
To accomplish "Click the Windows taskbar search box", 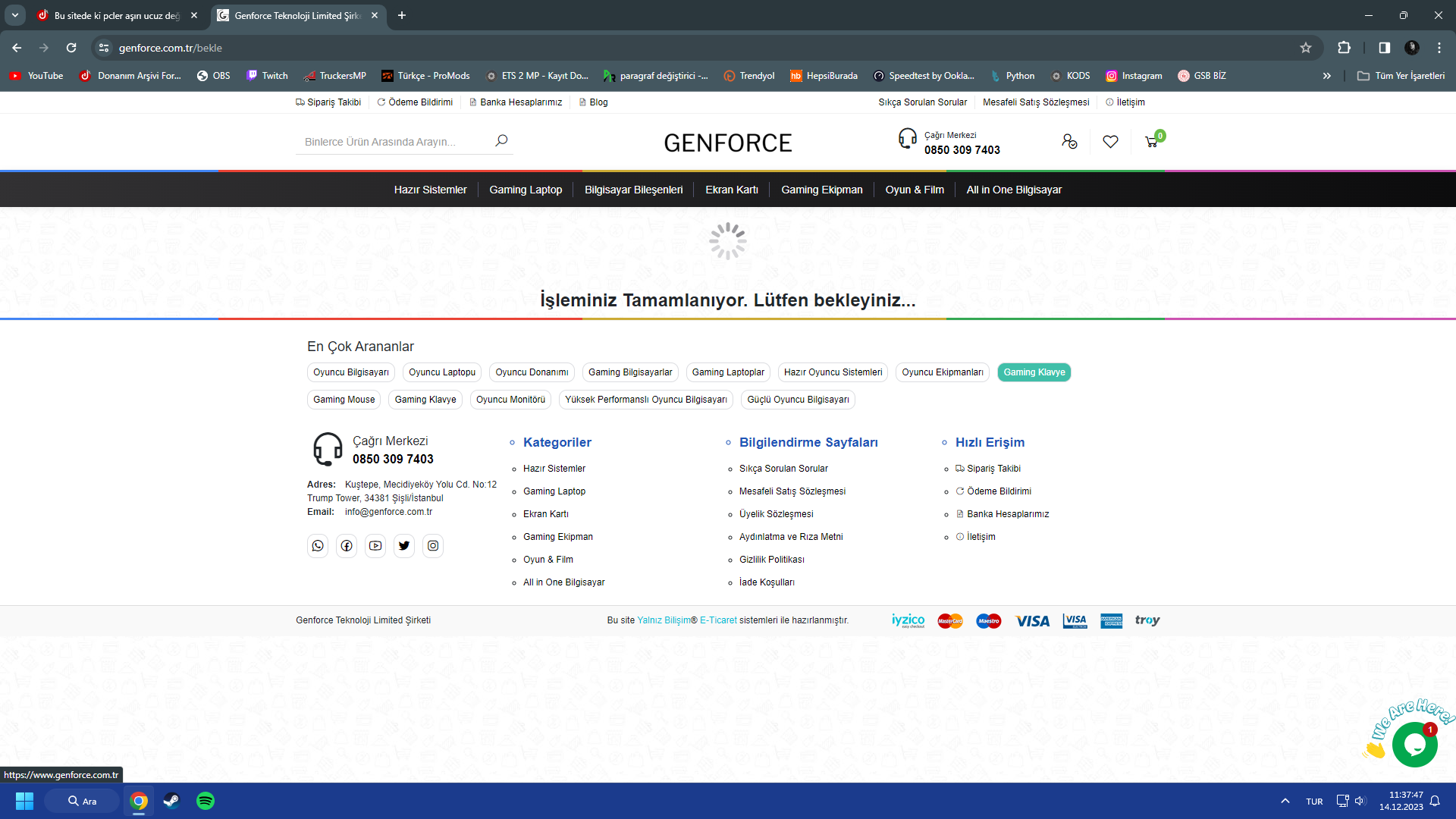I will coord(82,801).
